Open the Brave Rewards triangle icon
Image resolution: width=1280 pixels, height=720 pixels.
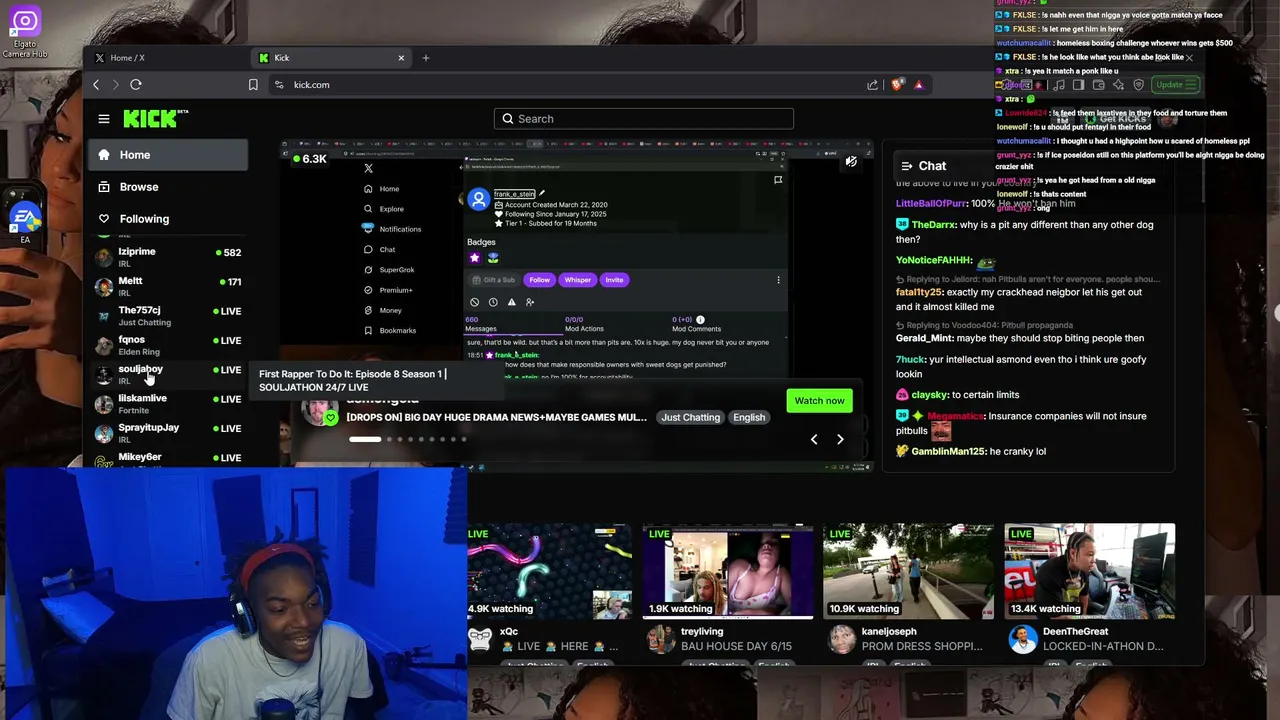(919, 85)
